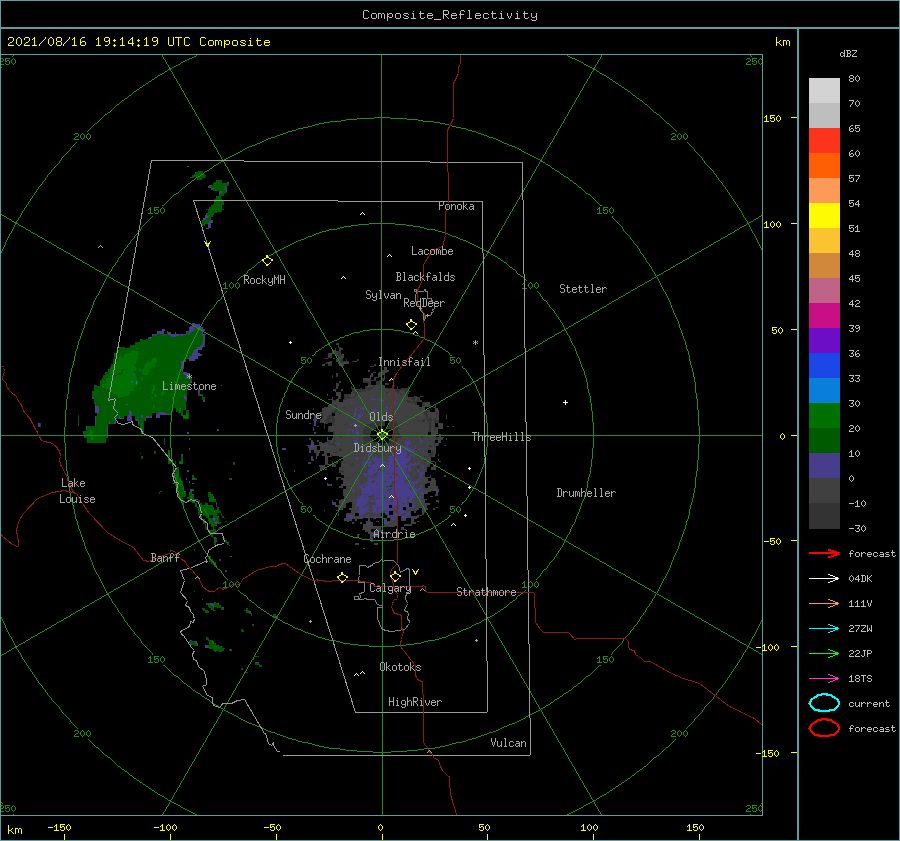Click the Strathmore label
The height and width of the screenshot is (841, 900).
point(486,592)
